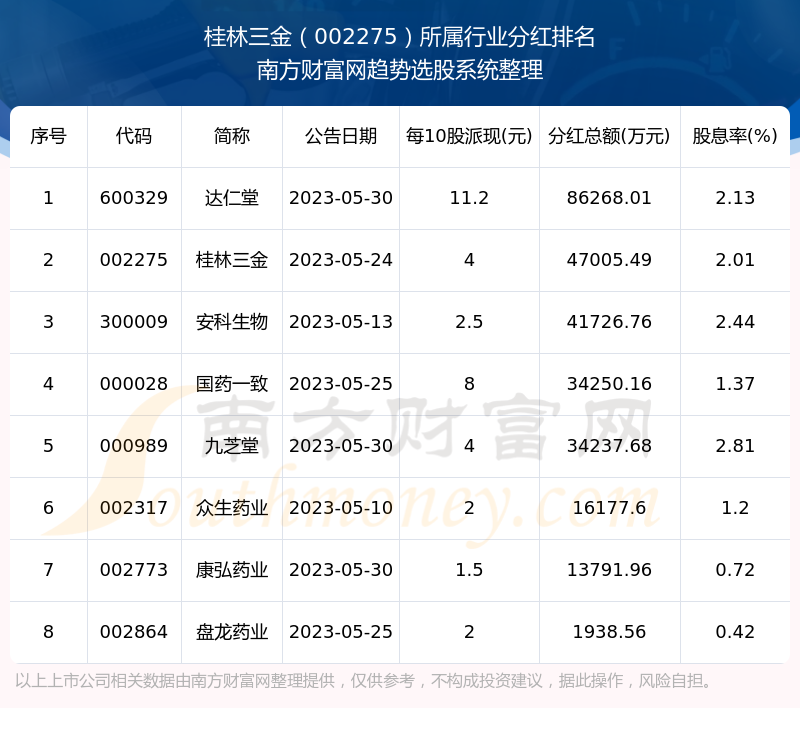
Task: Click the 每10股派现 value for 盘龙药业
Action: pyautogui.click(x=469, y=632)
